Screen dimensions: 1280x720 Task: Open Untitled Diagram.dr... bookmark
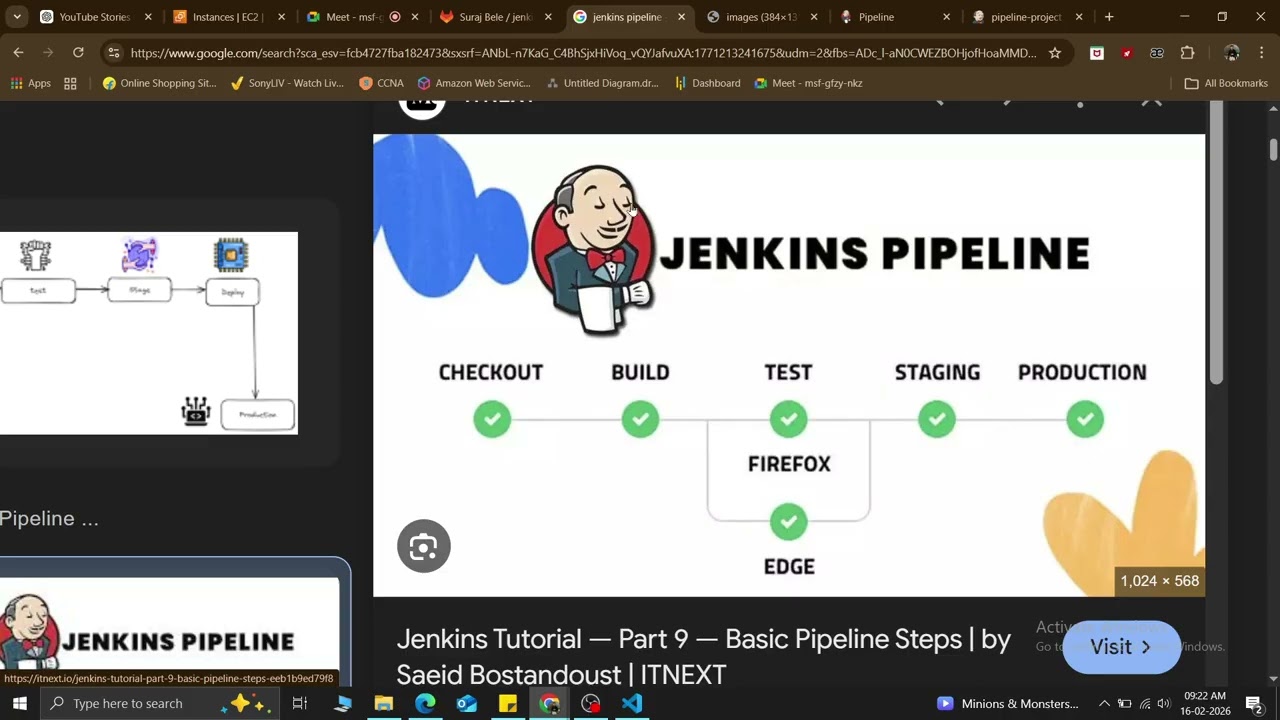coord(602,83)
